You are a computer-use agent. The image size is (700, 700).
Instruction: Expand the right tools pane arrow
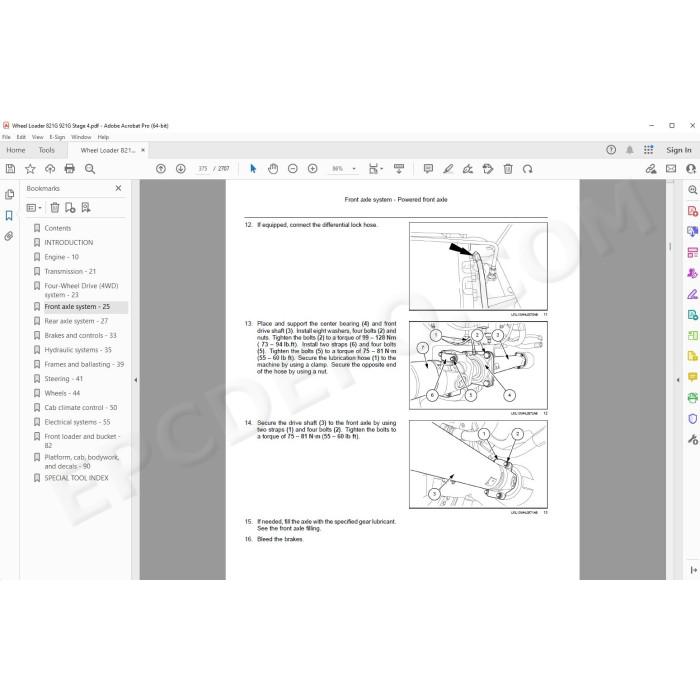[678, 380]
